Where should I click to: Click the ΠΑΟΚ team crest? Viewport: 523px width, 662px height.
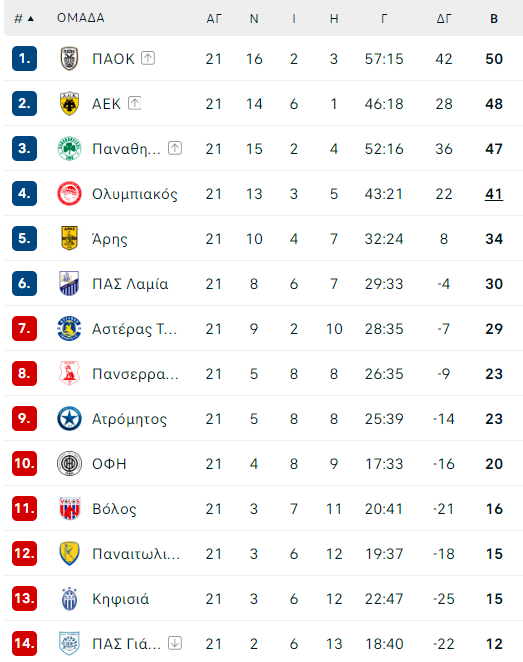point(69,59)
